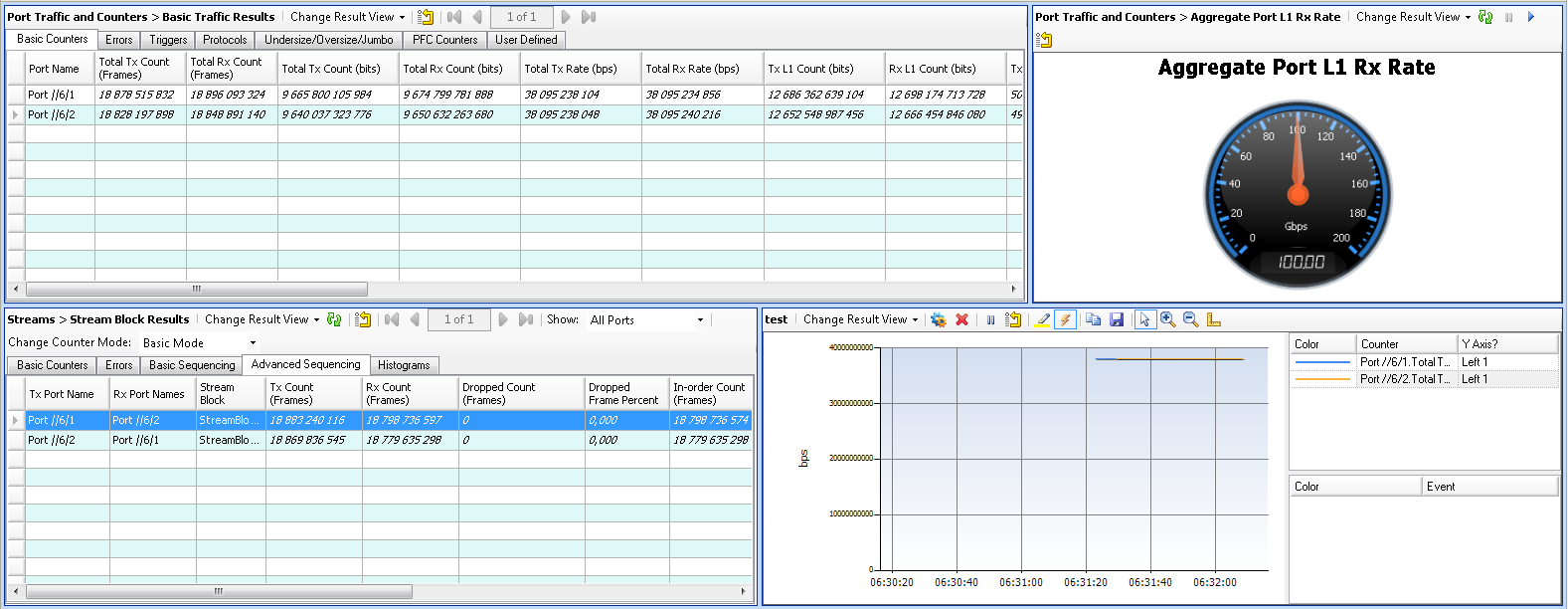The width and height of the screenshot is (1568, 609).
Task: Open the Show All Ports dropdown
Action: (646, 319)
